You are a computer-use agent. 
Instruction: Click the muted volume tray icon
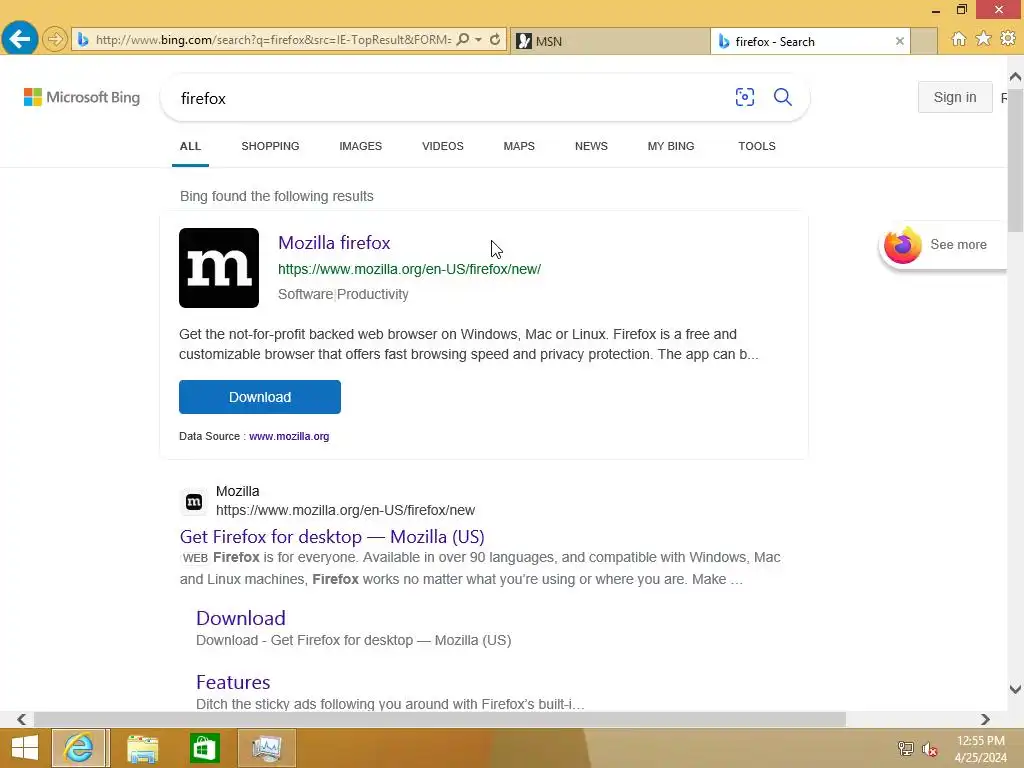coord(929,749)
